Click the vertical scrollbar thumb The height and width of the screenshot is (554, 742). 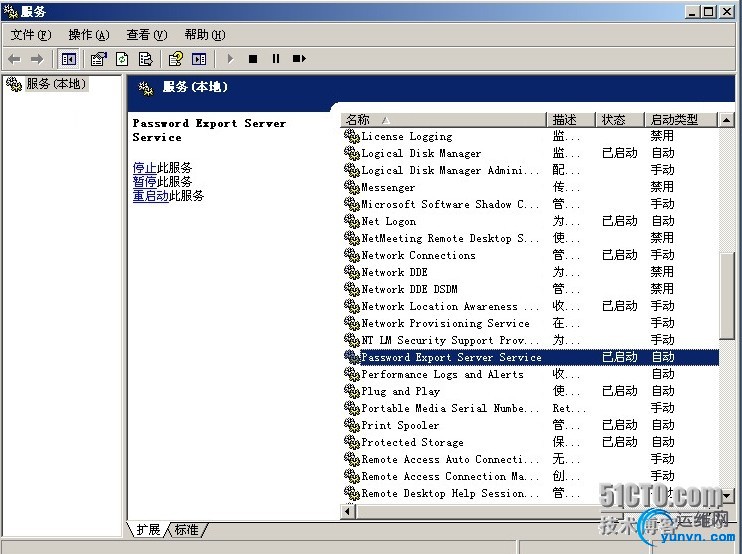tap(726, 296)
